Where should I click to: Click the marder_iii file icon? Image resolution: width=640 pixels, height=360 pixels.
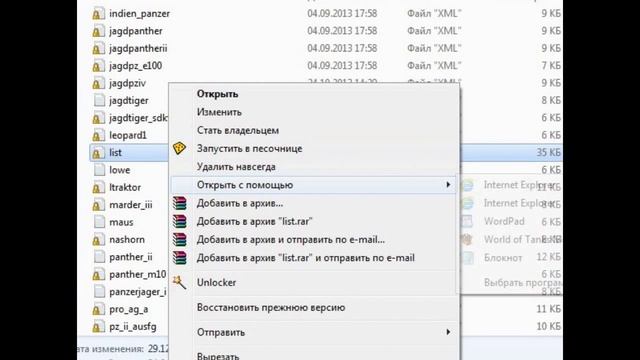click(98, 205)
